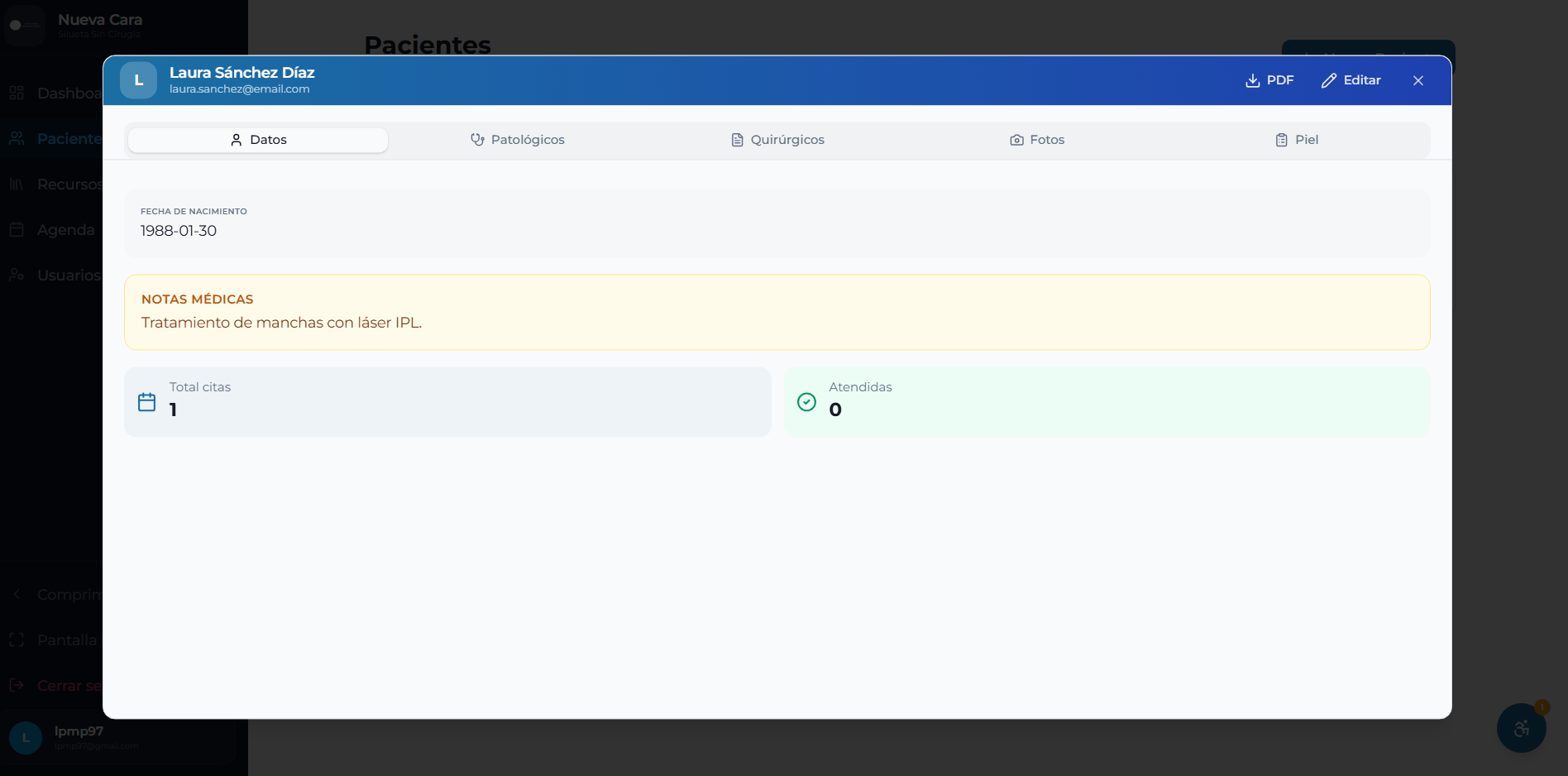
Task: Click the Dashboard icon in the background sidebar
Action: coord(17,93)
